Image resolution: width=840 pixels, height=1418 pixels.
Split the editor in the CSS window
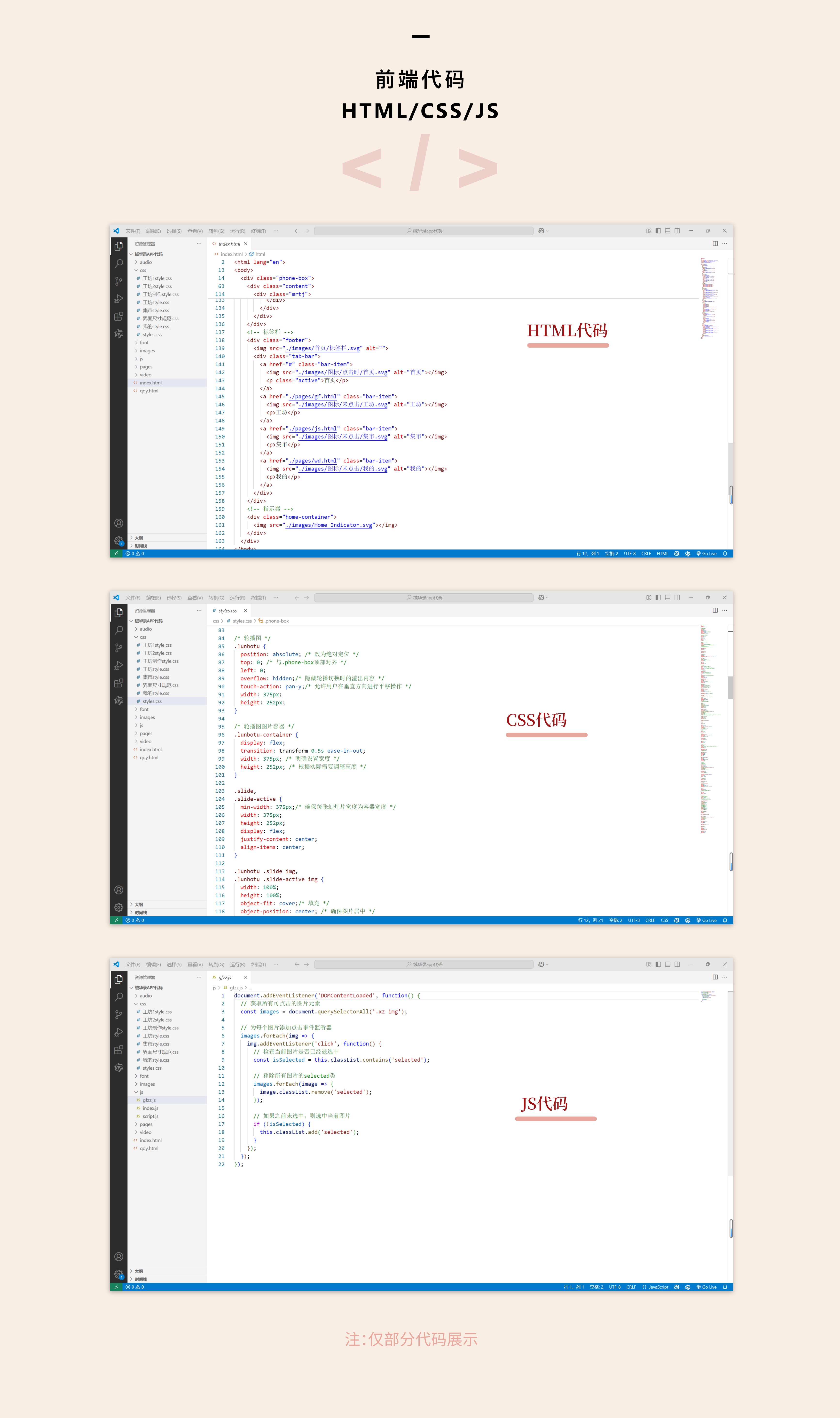[x=715, y=610]
